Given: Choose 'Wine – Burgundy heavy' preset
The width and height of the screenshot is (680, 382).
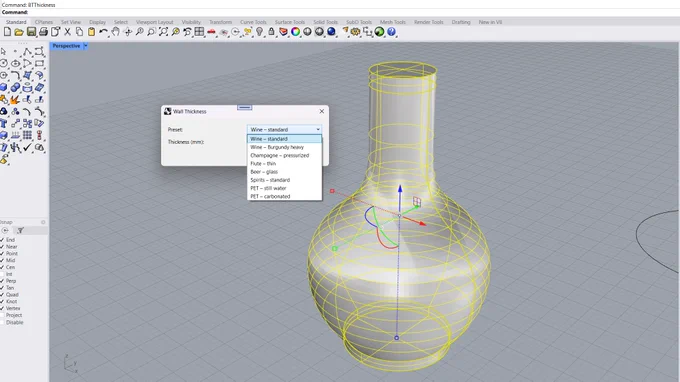Looking at the screenshot, I should point(284,147).
